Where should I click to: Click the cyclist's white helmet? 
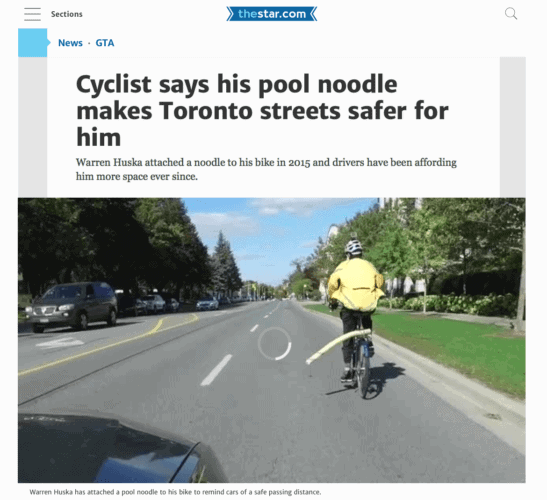coord(354,247)
